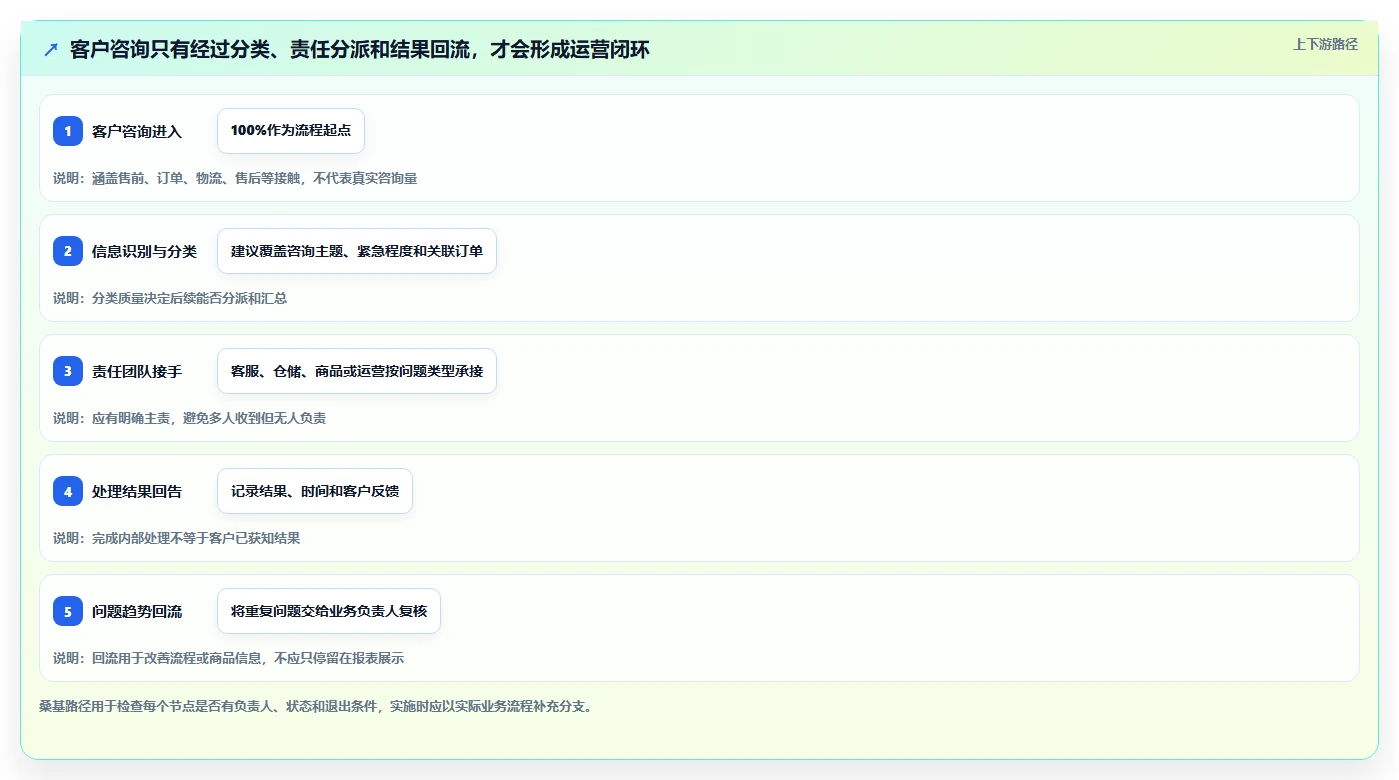Click the 记录结果、时间和客户反馈 pill

[x=315, y=491]
